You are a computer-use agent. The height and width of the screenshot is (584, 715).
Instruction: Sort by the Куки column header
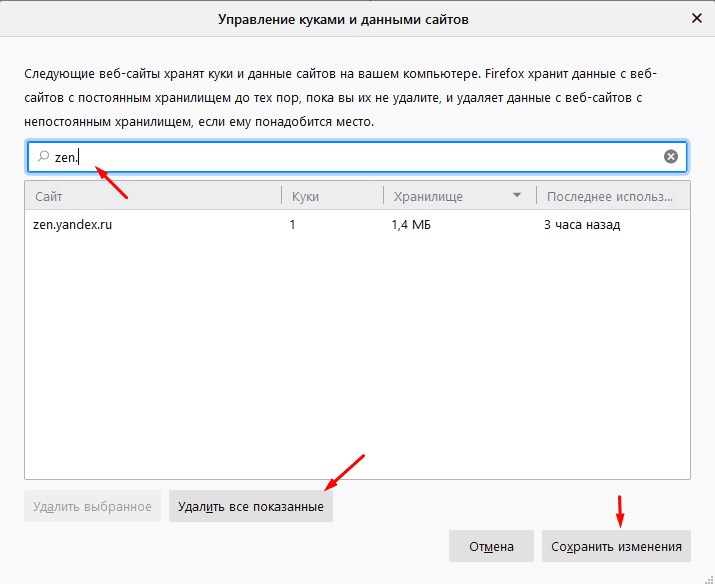pos(332,196)
